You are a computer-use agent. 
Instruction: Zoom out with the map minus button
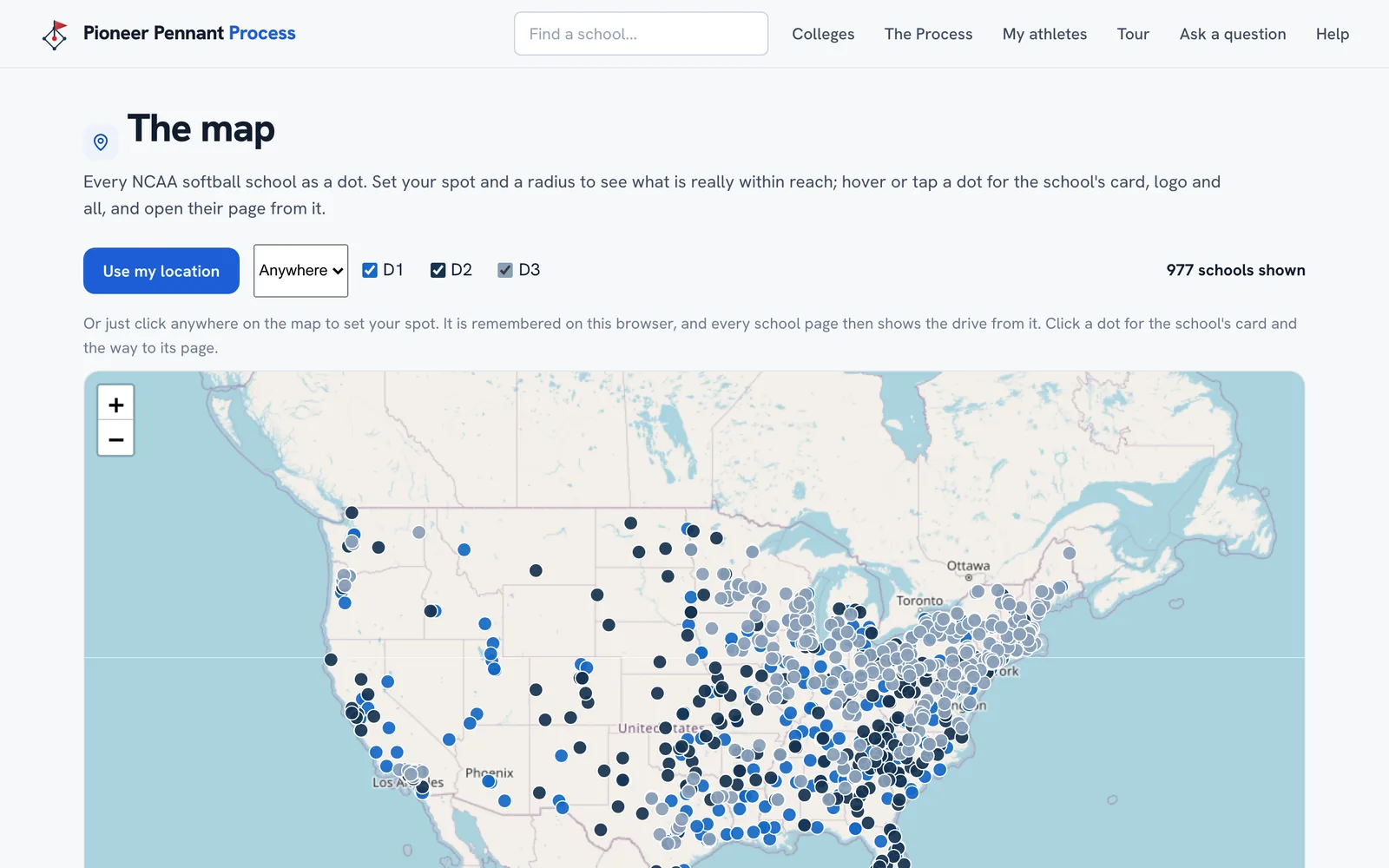click(115, 439)
